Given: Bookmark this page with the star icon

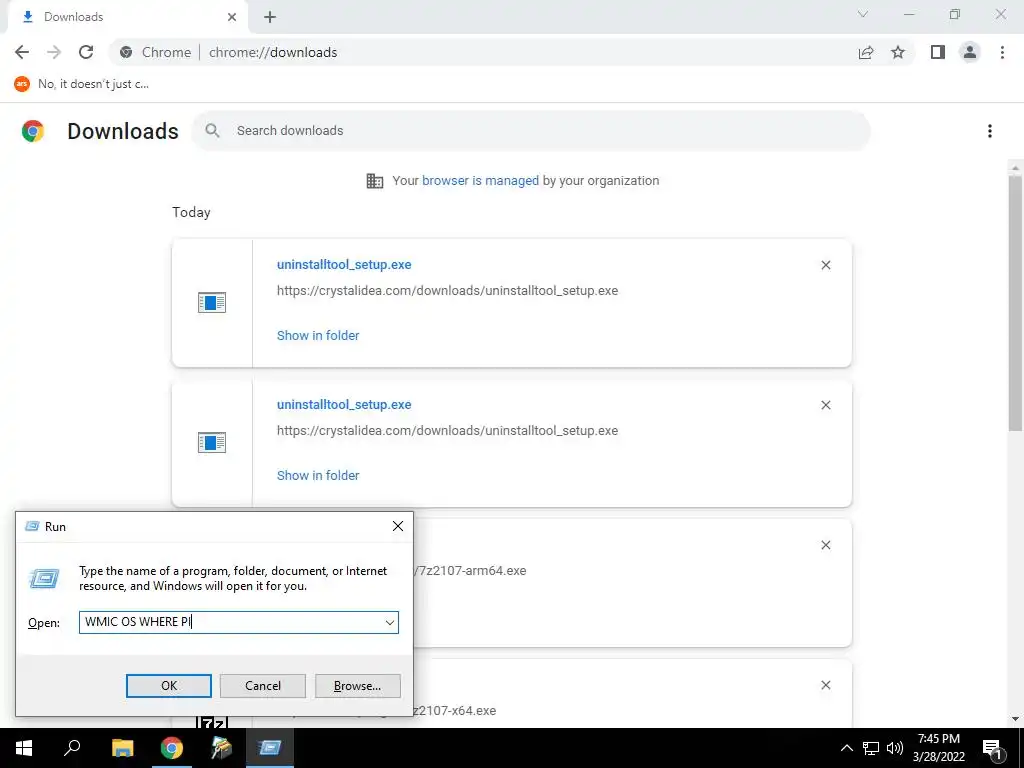Looking at the screenshot, I should pos(898,52).
